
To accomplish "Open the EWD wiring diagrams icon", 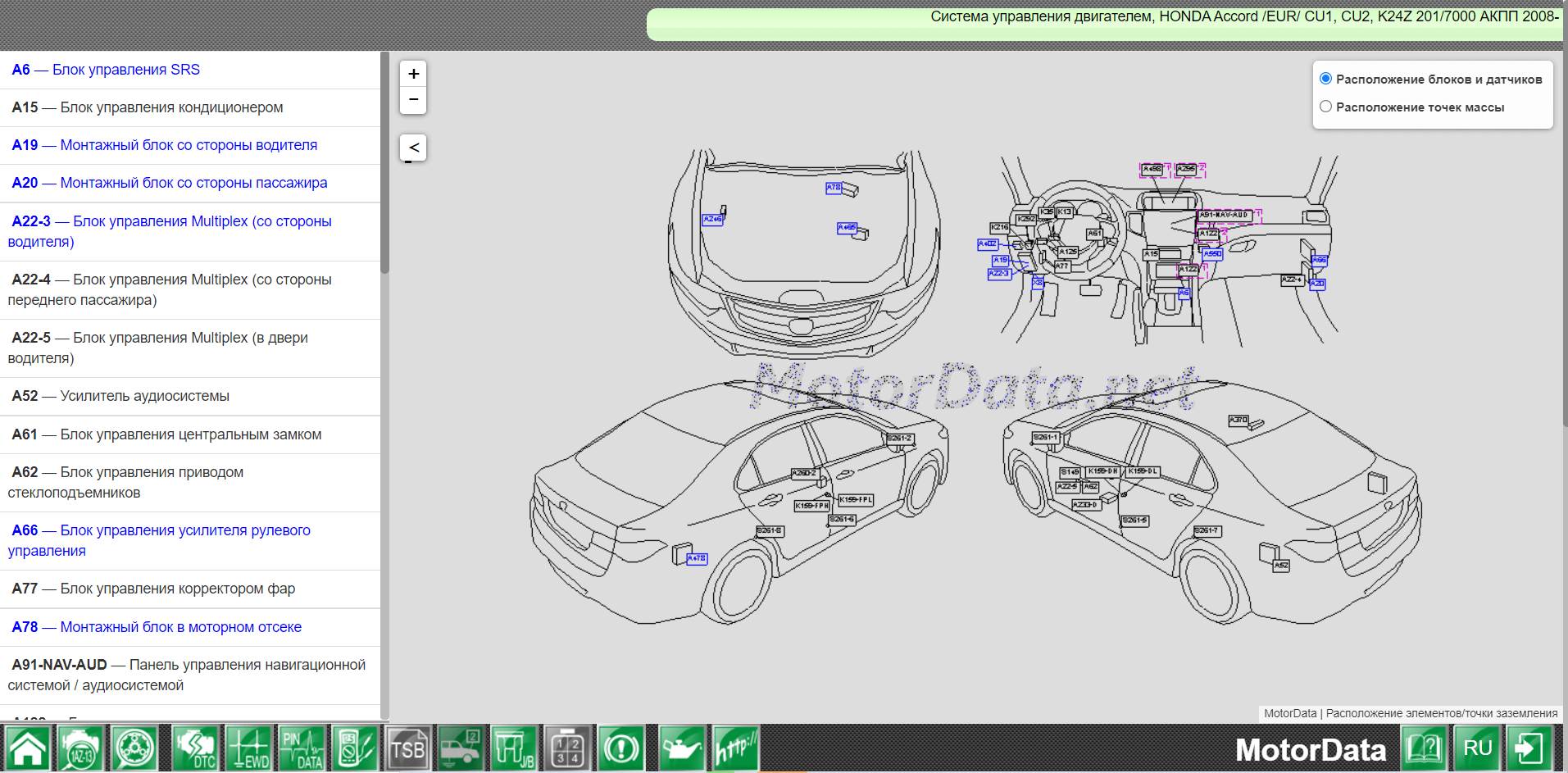I will click(x=248, y=748).
